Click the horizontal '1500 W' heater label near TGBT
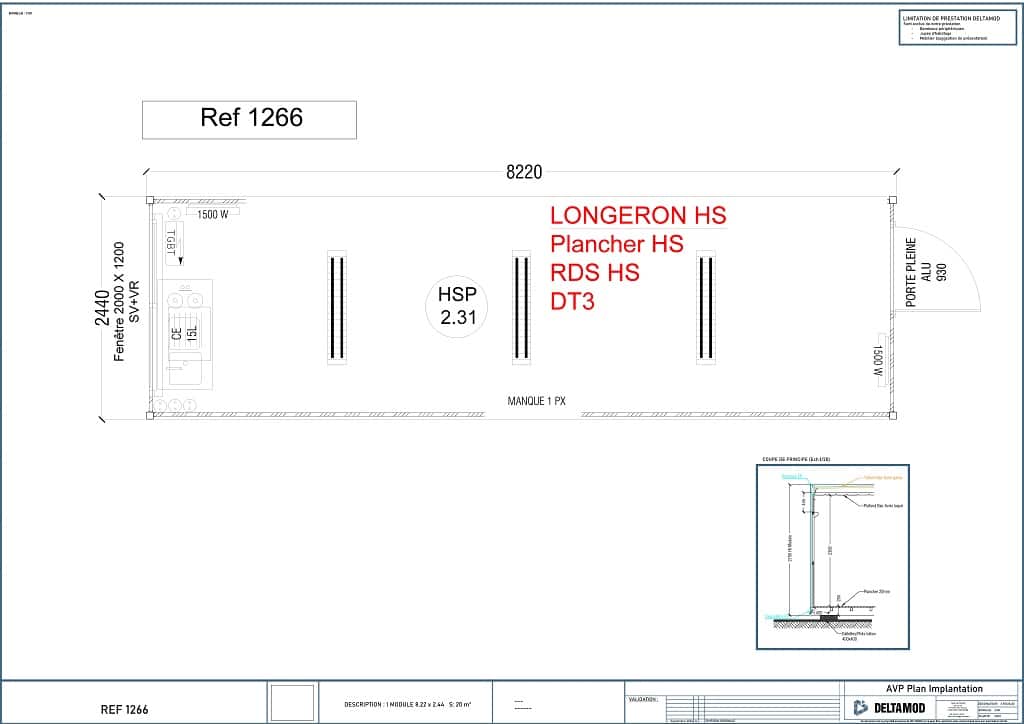1024x724 pixels. [x=213, y=214]
